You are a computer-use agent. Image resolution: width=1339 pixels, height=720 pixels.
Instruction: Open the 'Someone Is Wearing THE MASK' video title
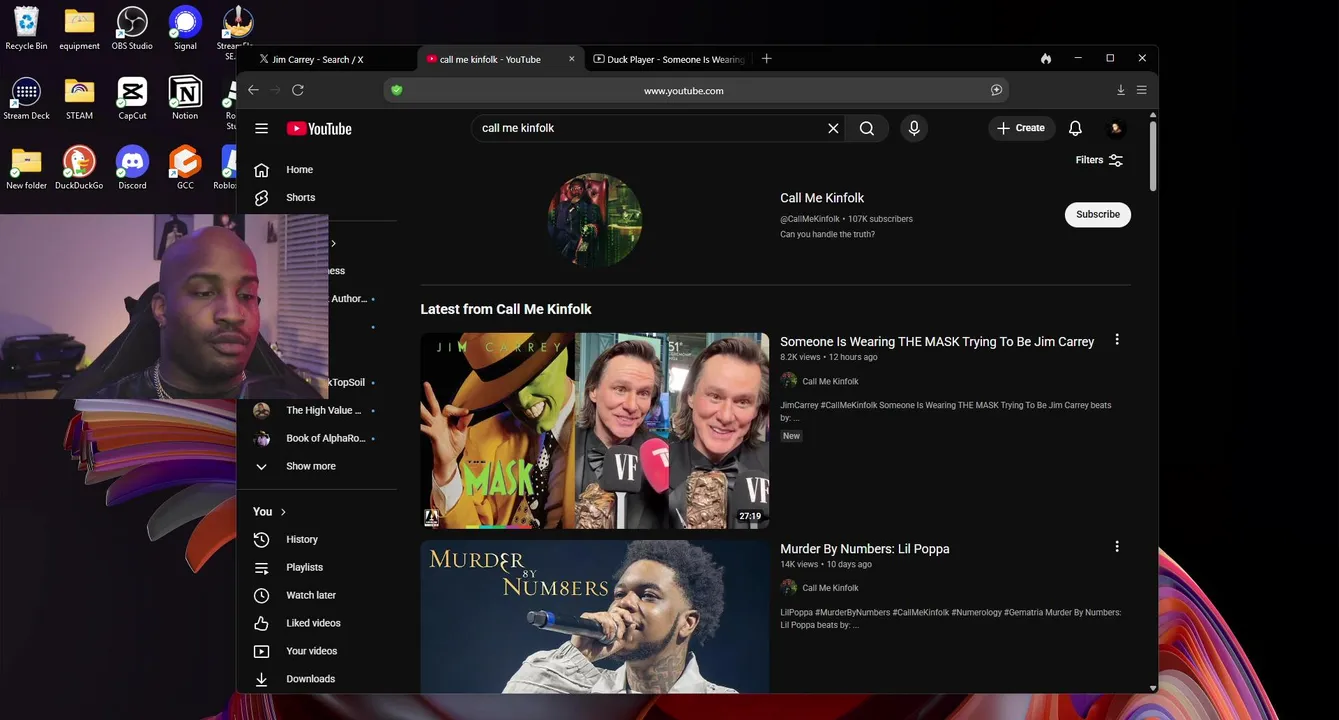[x=937, y=342]
